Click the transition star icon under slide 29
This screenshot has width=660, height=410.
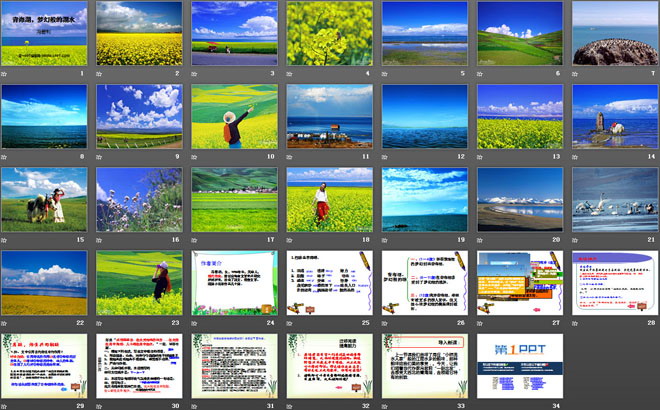(4, 403)
